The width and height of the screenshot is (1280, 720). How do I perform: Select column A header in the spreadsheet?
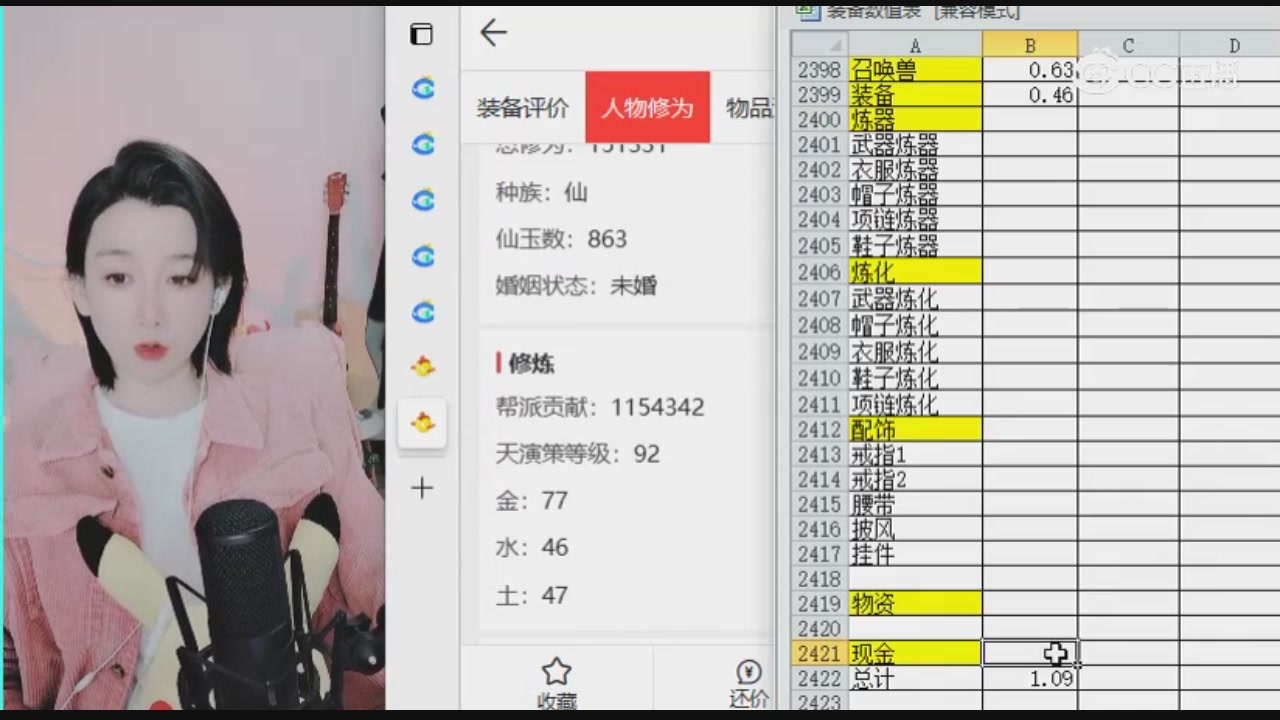915,45
